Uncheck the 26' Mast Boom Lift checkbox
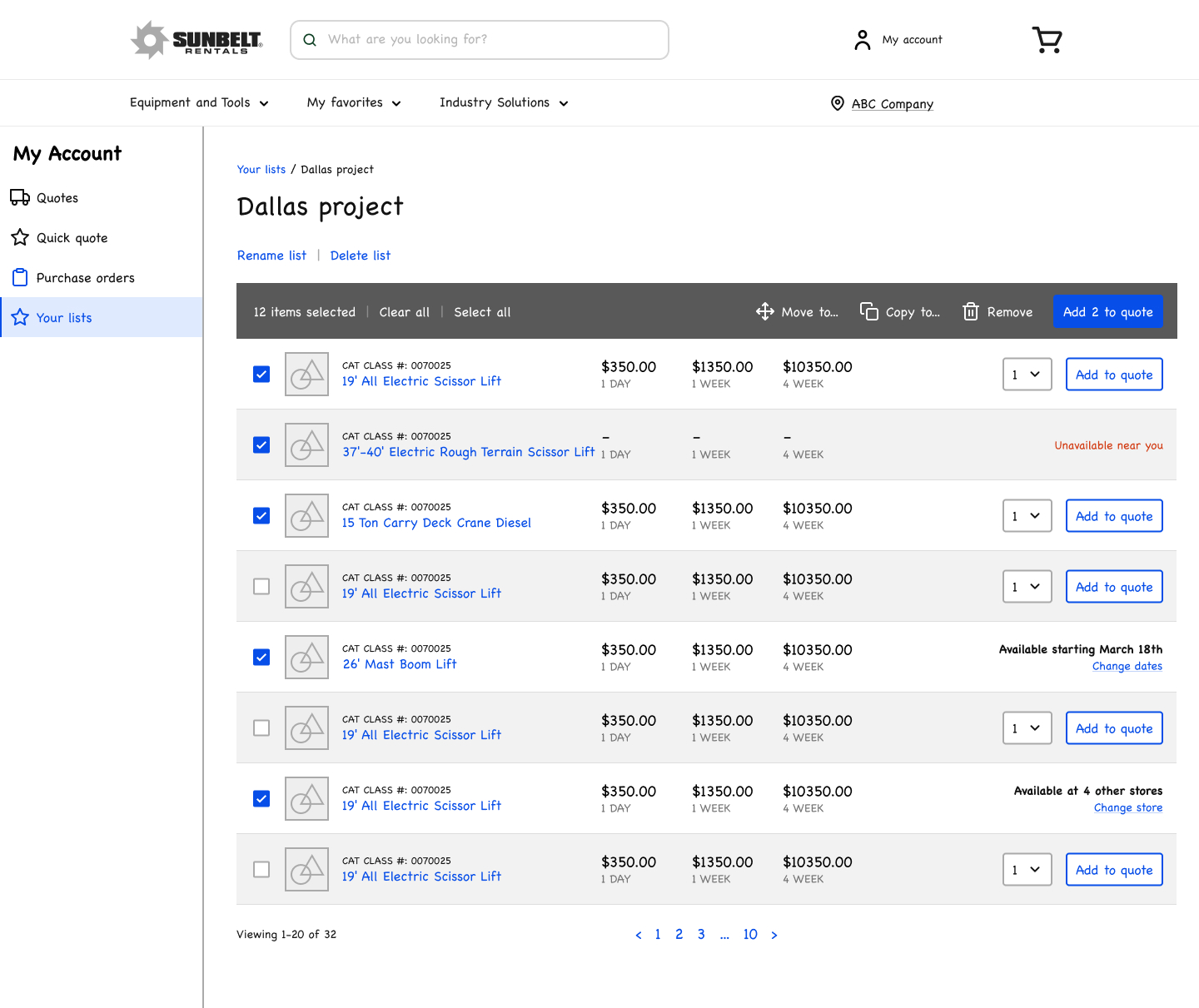Screen dimensions: 1199x1008 261,657
